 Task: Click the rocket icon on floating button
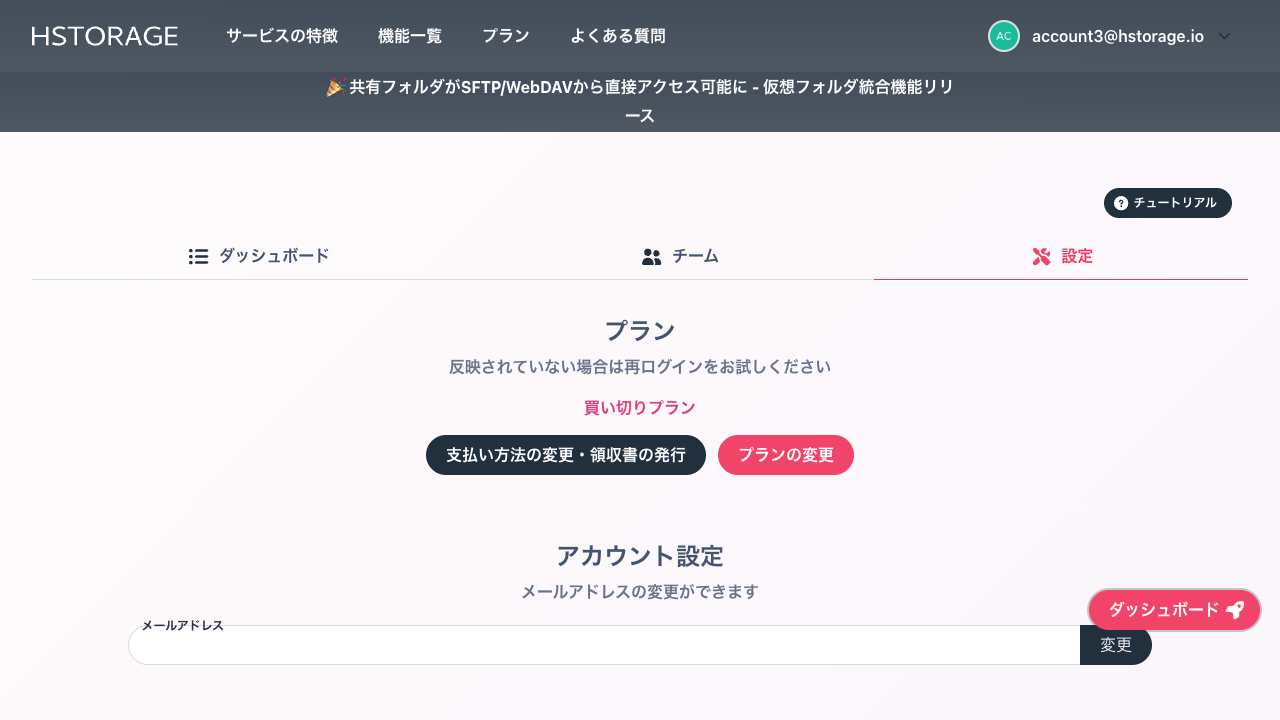tap(1235, 610)
